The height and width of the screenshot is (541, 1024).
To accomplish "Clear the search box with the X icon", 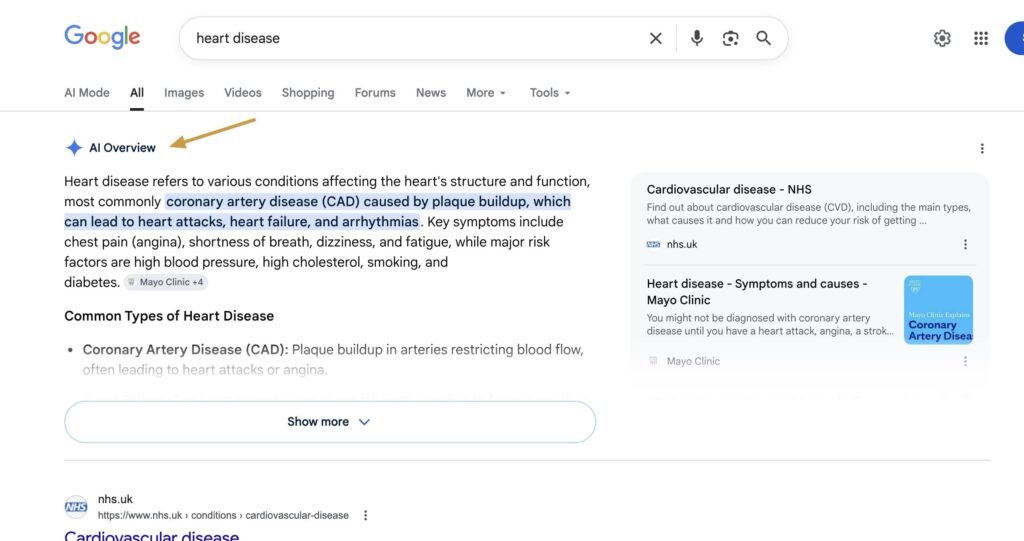I will [x=656, y=39].
